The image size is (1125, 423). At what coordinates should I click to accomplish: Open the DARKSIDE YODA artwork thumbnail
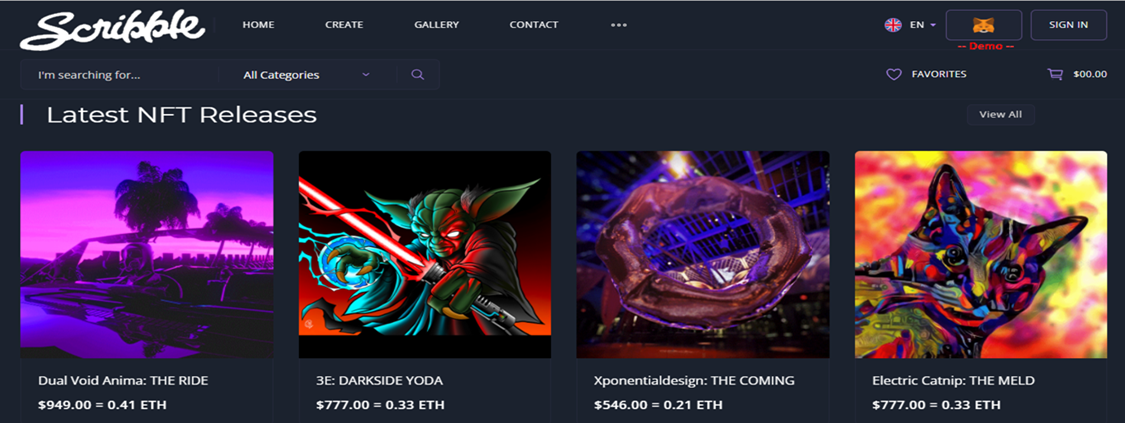[425, 255]
